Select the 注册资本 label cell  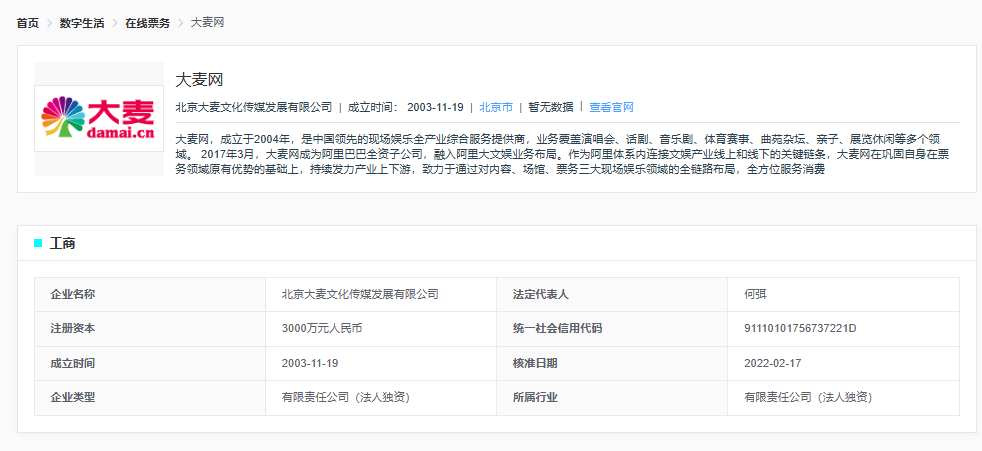click(x=150, y=329)
